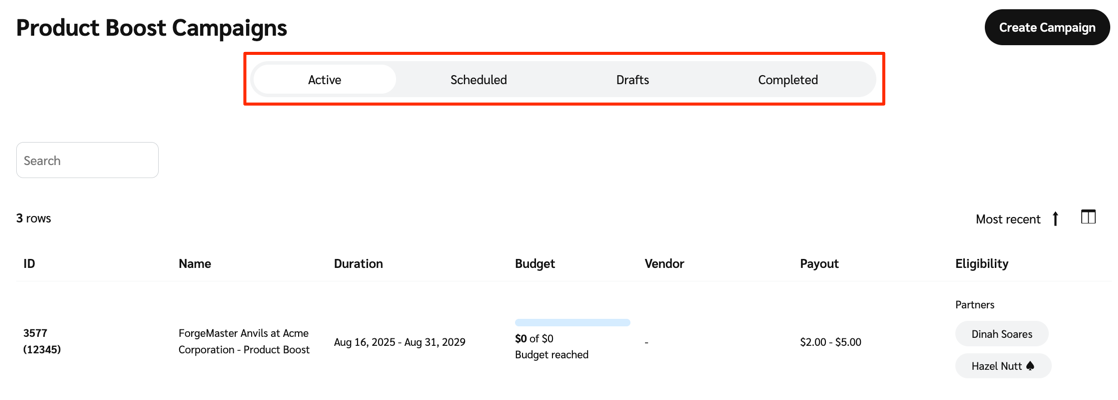The width and height of the screenshot is (1118, 400).
Task: Select the Dinah Soares partner chip
Action: pyautogui.click(x=1001, y=334)
